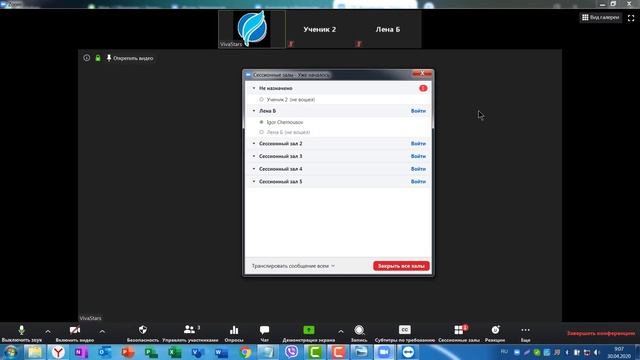Image resolution: width=640 pixels, height=360 pixels.
Task: End the meeting (Завершить конференцию)
Action: pos(601,333)
